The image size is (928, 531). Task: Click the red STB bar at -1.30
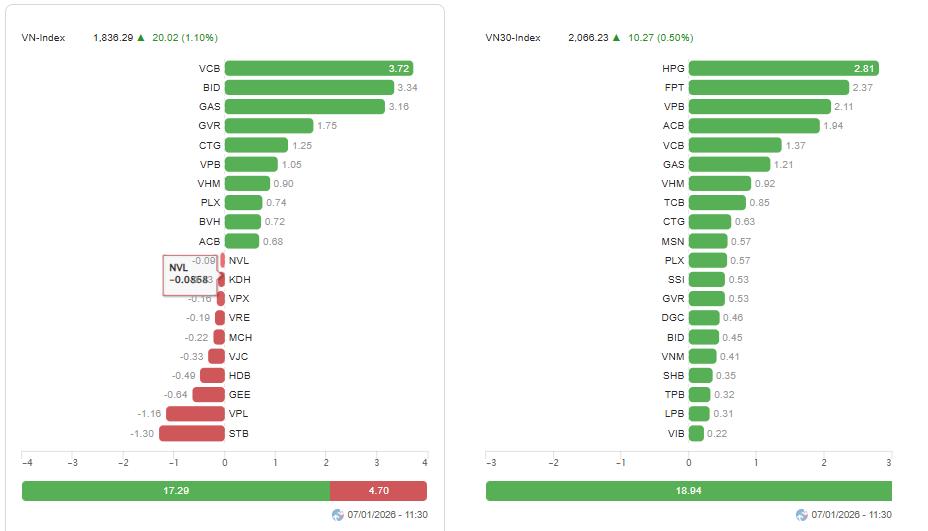[191, 433]
